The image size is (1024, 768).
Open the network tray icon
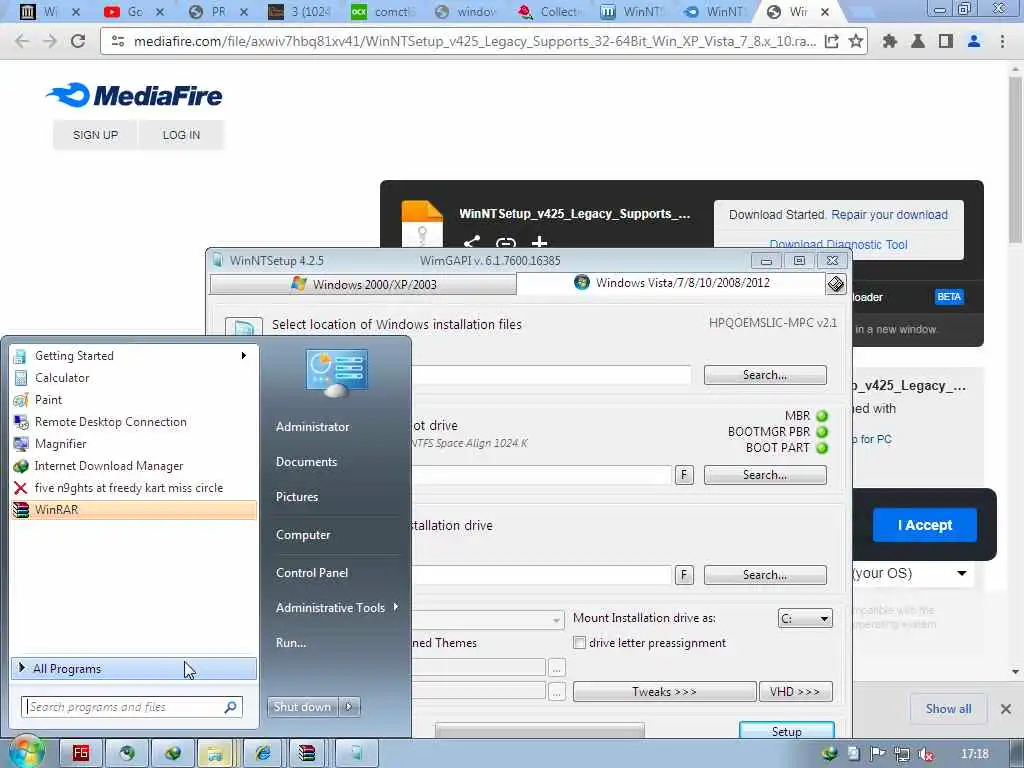click(x=902, y=754)
